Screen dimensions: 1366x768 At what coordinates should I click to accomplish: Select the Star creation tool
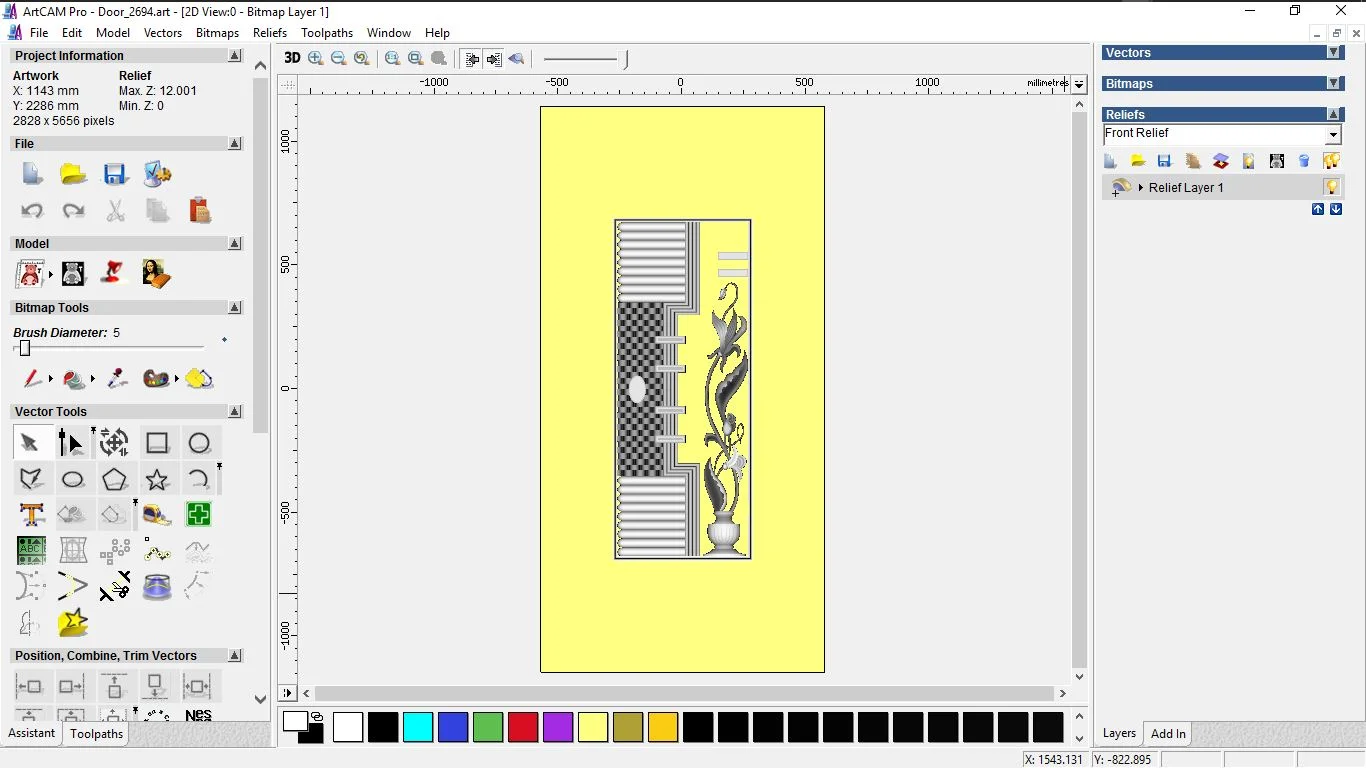pos(157,479)
